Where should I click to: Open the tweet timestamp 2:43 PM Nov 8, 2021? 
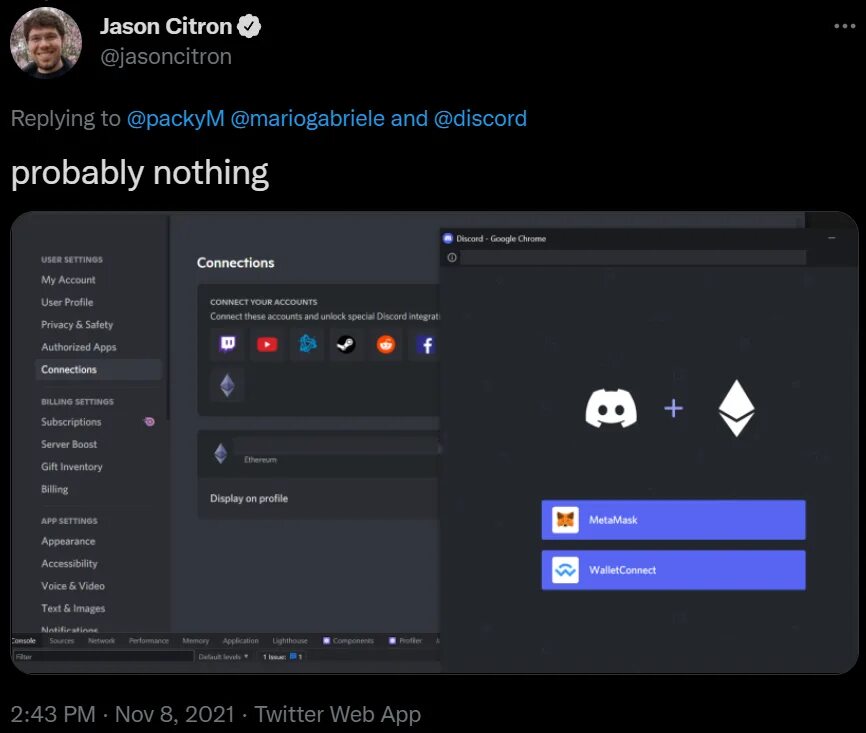[123, 714]
